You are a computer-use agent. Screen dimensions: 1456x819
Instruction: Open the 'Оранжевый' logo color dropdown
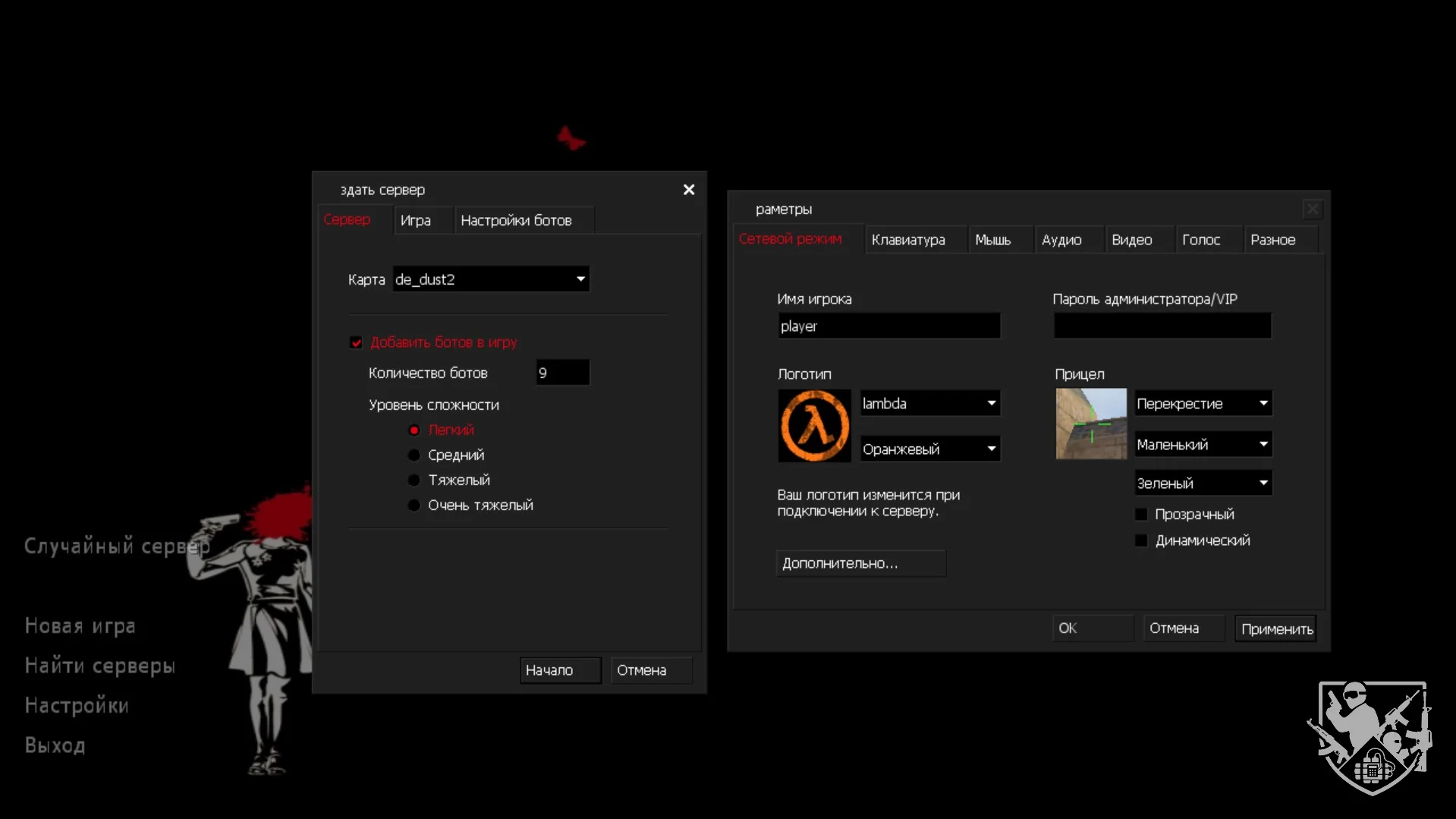pos(929,449)
